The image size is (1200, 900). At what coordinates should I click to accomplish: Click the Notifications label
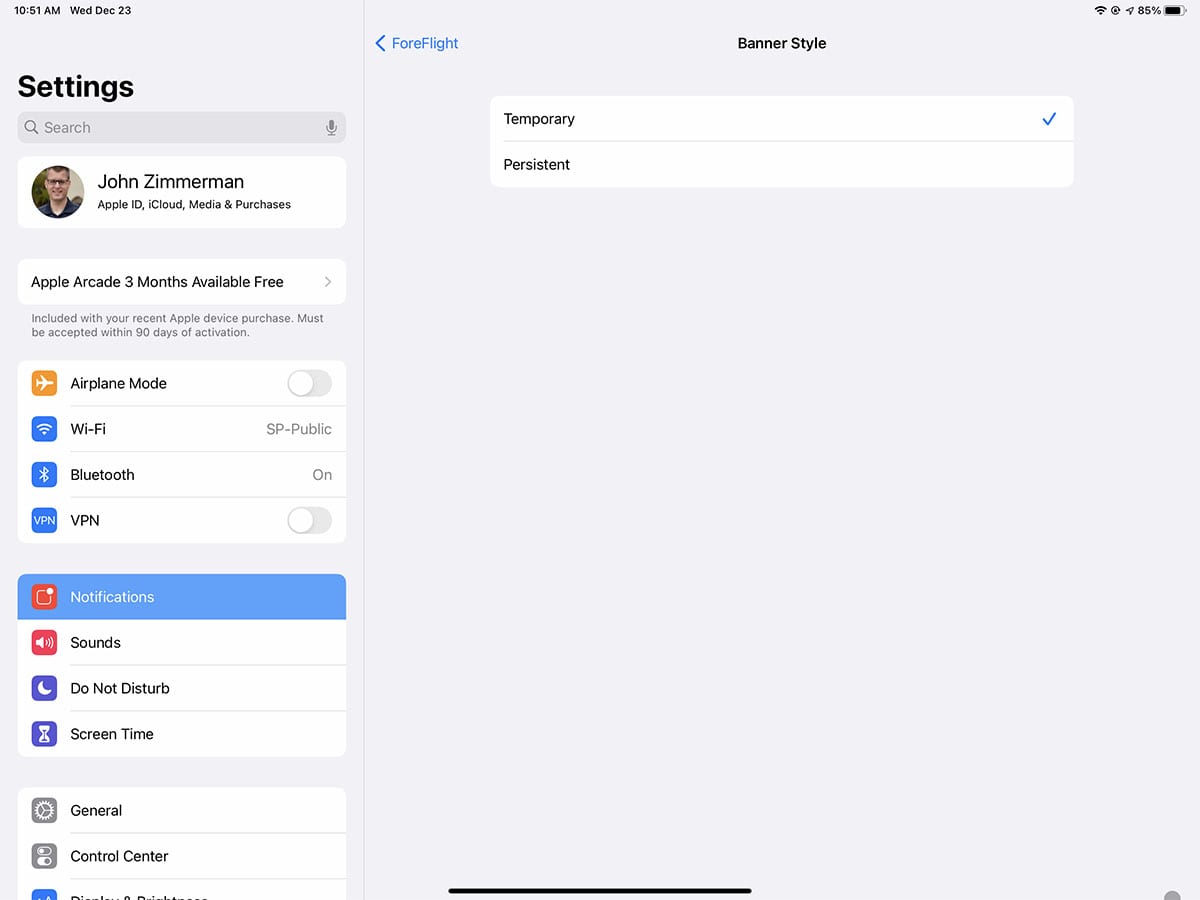pyautogui.click(x=112, y=597)
